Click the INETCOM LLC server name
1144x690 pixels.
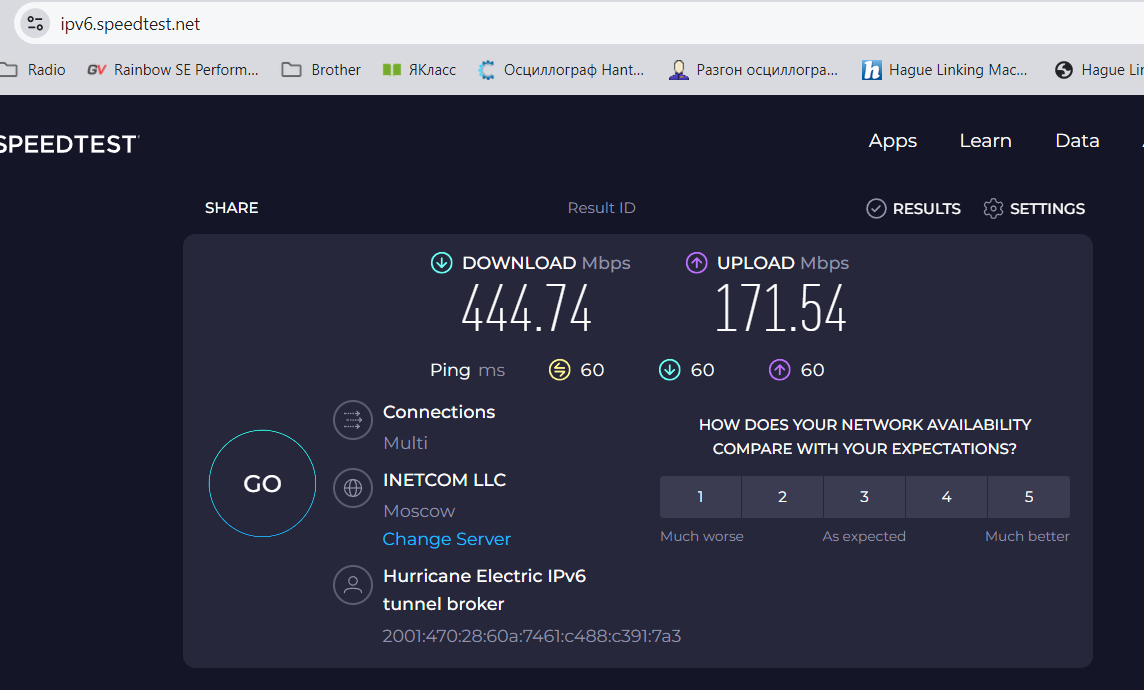444,480
